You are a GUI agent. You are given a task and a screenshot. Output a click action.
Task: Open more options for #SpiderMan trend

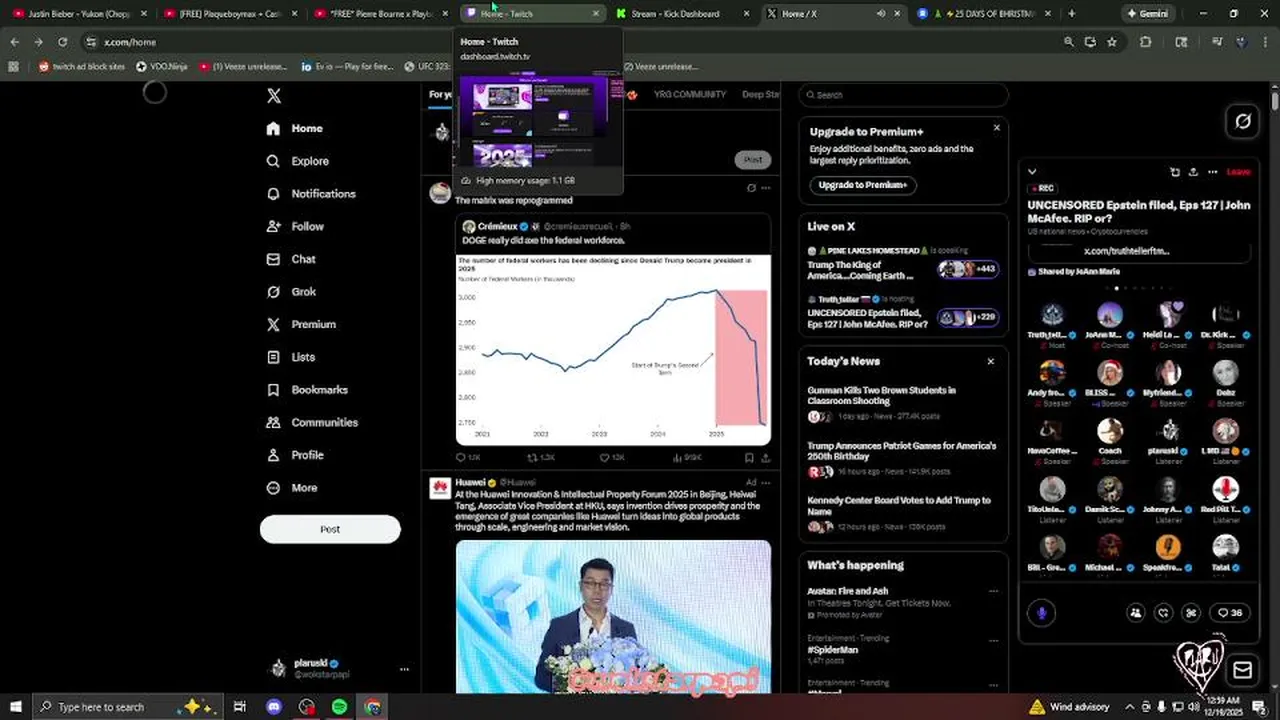pos(993,638)
